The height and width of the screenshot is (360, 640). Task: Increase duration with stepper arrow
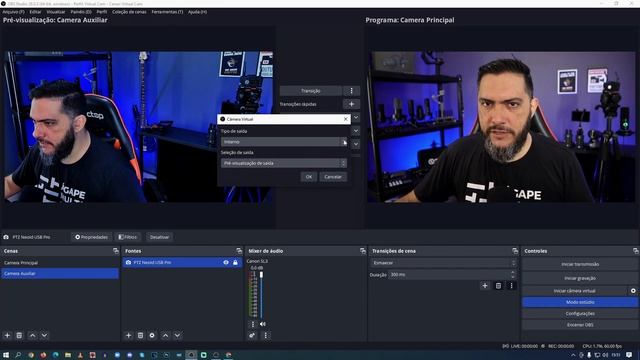513,273
